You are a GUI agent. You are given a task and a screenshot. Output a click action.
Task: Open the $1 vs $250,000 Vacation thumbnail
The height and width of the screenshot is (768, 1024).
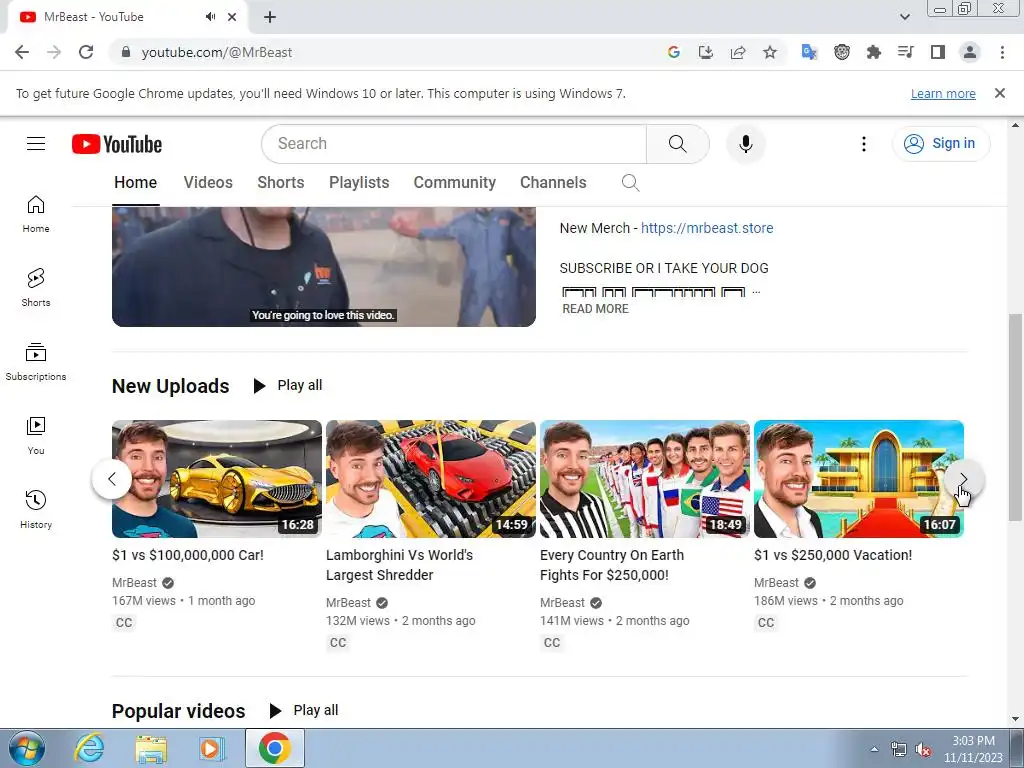(x=858, y=479)
